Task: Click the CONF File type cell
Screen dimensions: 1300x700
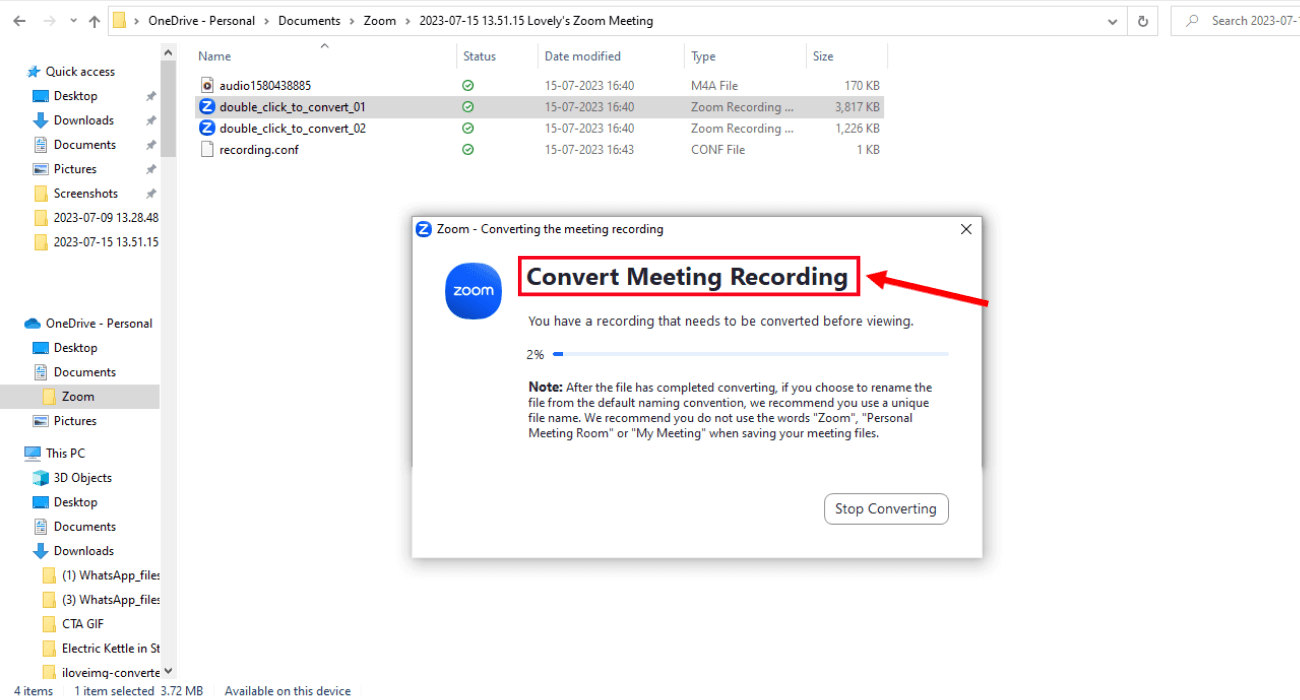Action: pyautogui.click(x=717, y=150)
